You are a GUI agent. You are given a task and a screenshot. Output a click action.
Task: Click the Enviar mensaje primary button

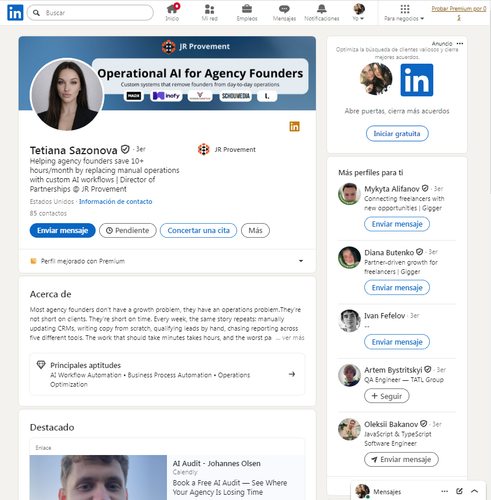pos(62,230)
